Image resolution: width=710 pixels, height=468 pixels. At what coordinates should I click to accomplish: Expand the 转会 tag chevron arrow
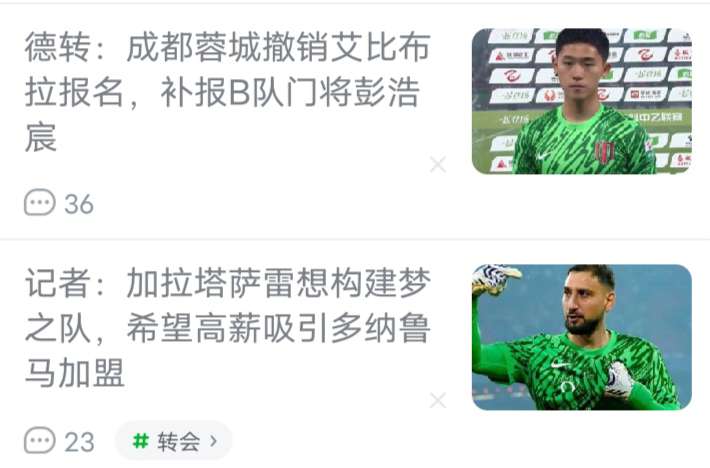[214, 440]
